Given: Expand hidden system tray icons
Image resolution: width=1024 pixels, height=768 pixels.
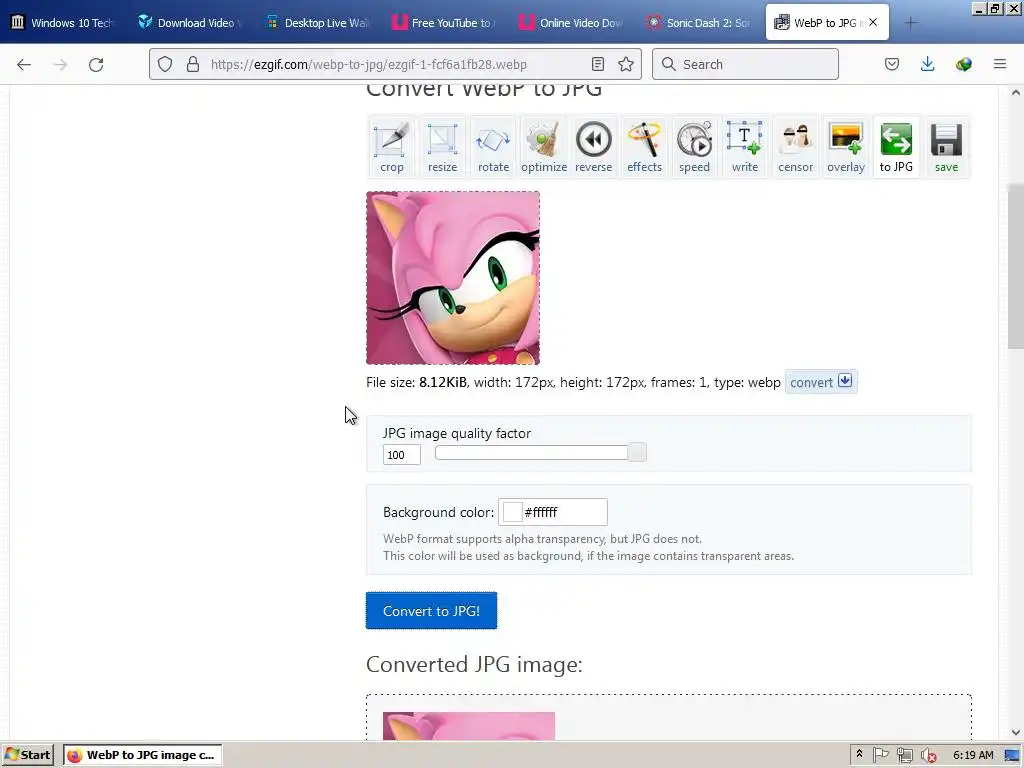Looking at the screenshot, I should click(859, 754).
